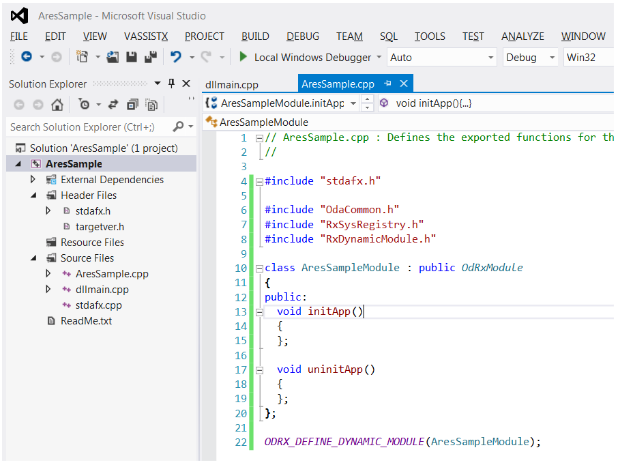The height and width of the screenshot is (465, 618).
Task: Close the AresSample.cpp tab
Action: coord(404,84)
